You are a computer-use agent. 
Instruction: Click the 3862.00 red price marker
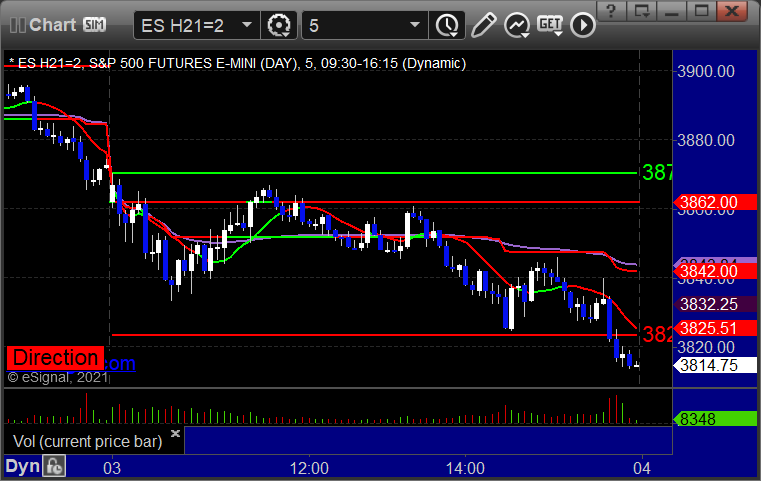pyautogui.click(x=715, y=202)
